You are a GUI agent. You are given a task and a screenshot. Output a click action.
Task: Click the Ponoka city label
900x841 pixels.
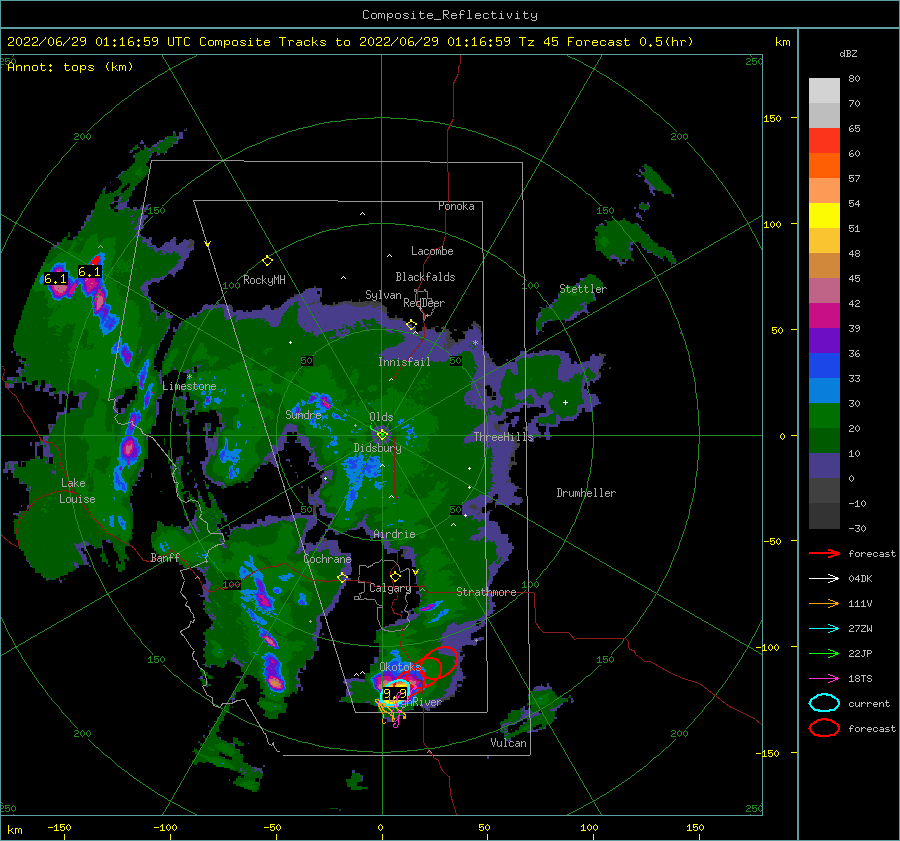tap(456, 206)
